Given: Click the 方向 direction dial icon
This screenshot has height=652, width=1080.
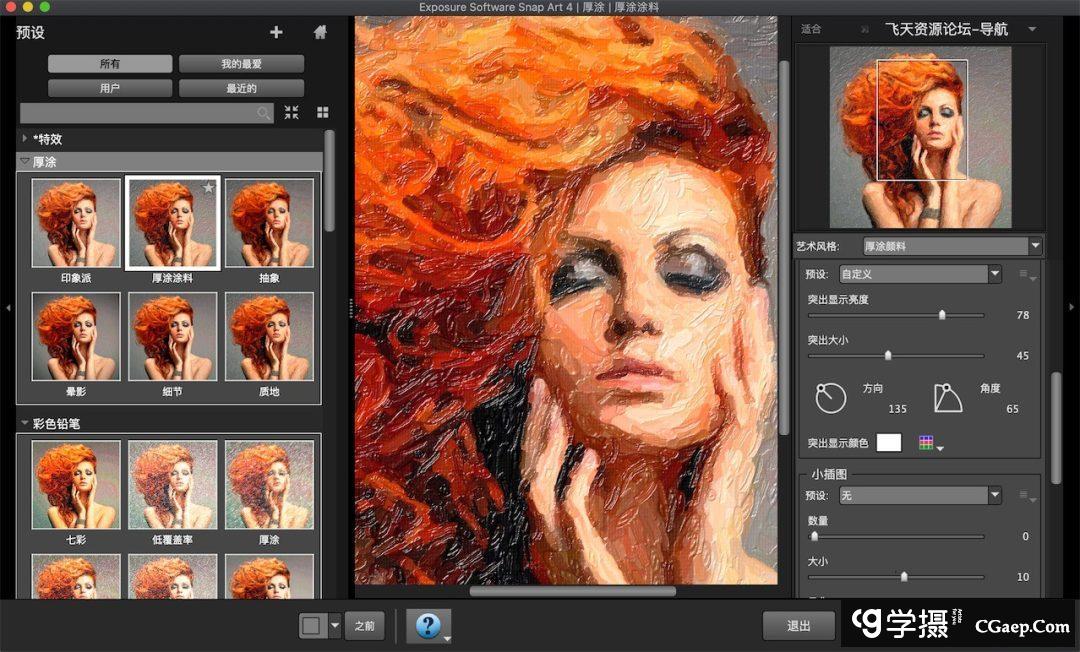Looking at the screenshot, I should click(x=831, y=398).
